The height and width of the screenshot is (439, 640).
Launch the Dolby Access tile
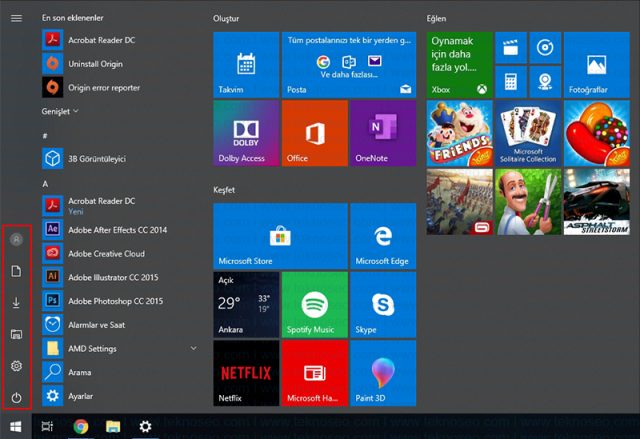pos(246,133)
